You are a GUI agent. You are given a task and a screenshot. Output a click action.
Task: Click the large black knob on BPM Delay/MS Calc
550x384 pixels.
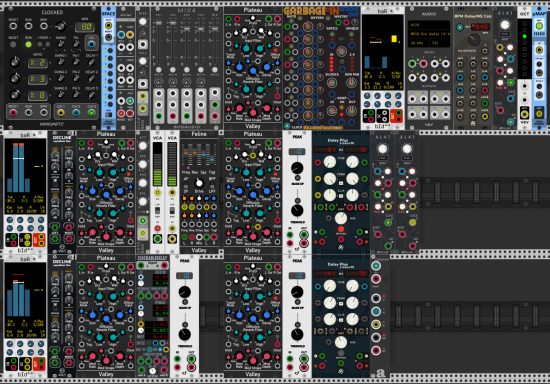[x=474, y=39]
